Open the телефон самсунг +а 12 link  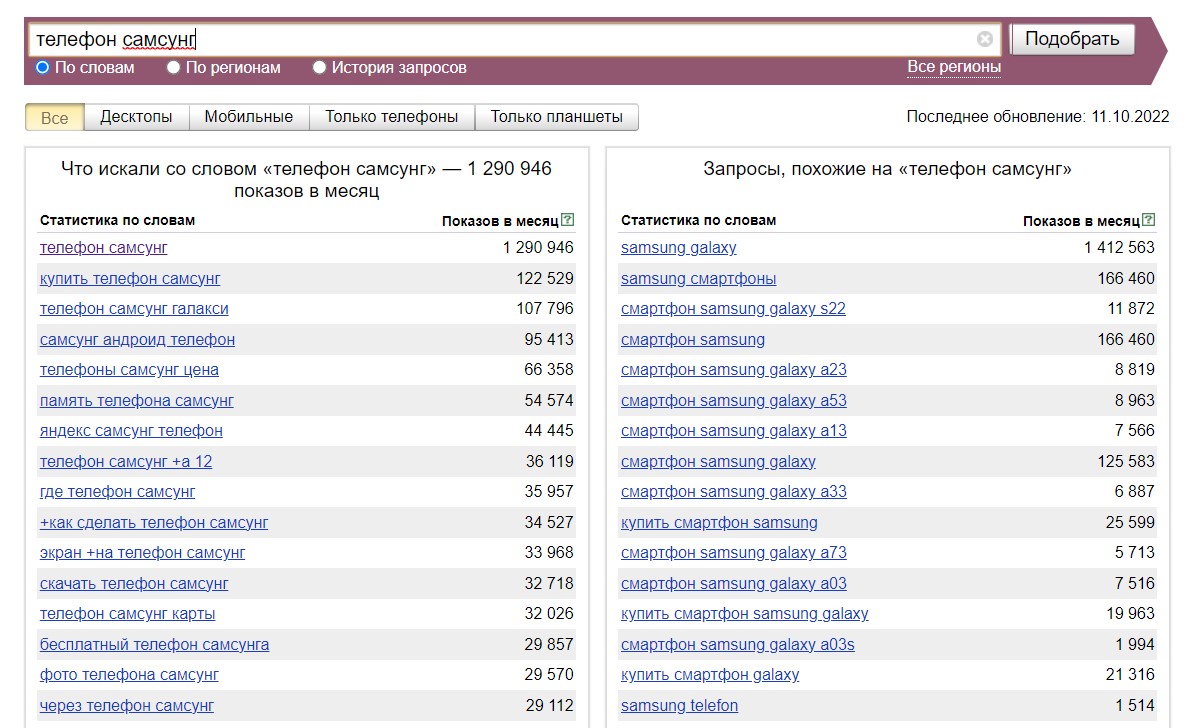click(x=126, y=462)
